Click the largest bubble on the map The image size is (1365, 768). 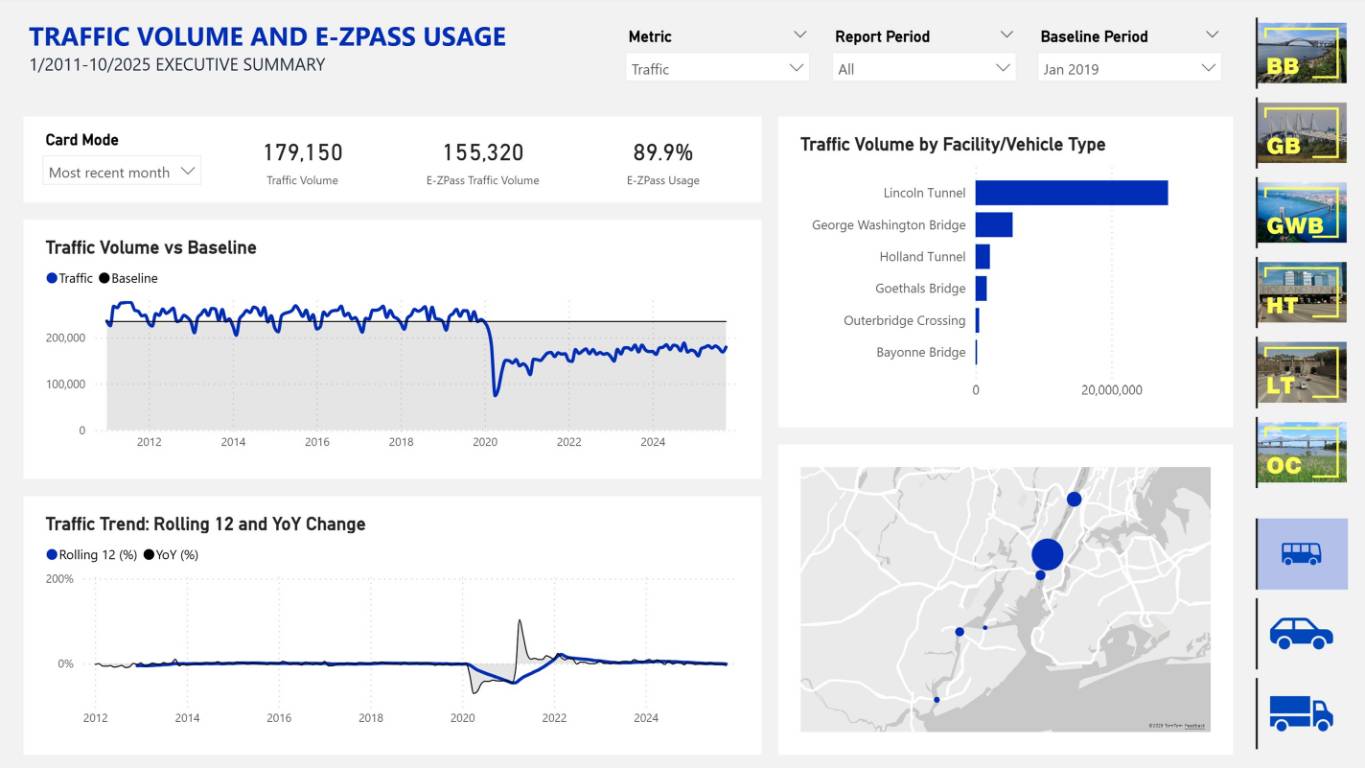[x=1047, y=554]
